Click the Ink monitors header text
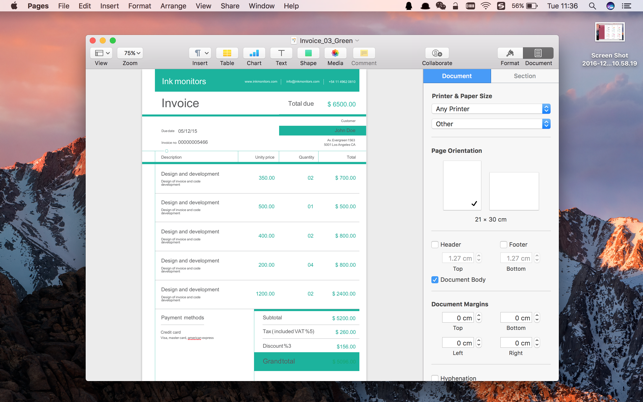 pos(184,81)
